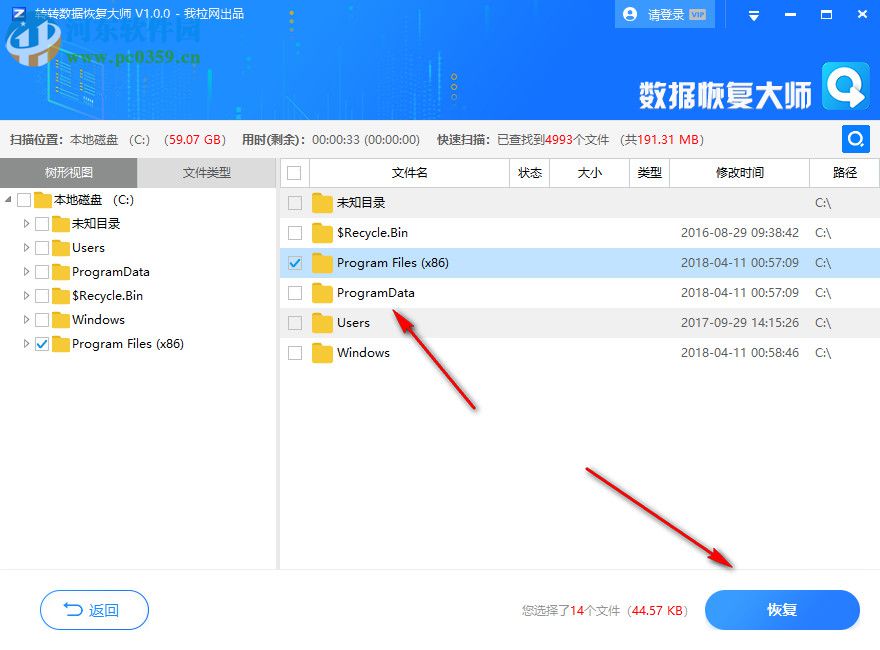
Task: Click the VIP badge next to 请登录
Action: pos(697,14)
